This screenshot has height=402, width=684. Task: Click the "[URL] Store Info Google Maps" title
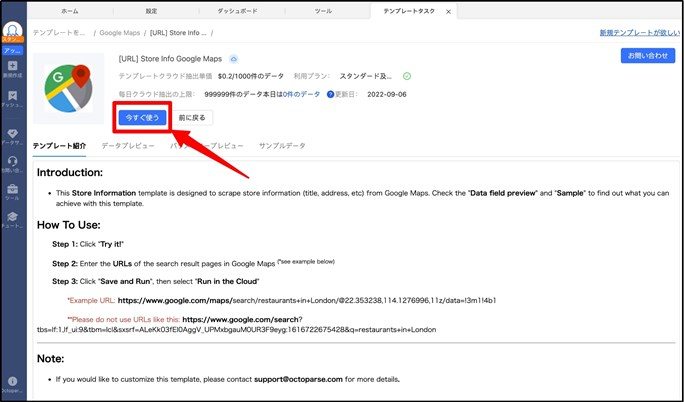(x=170, y=59)
